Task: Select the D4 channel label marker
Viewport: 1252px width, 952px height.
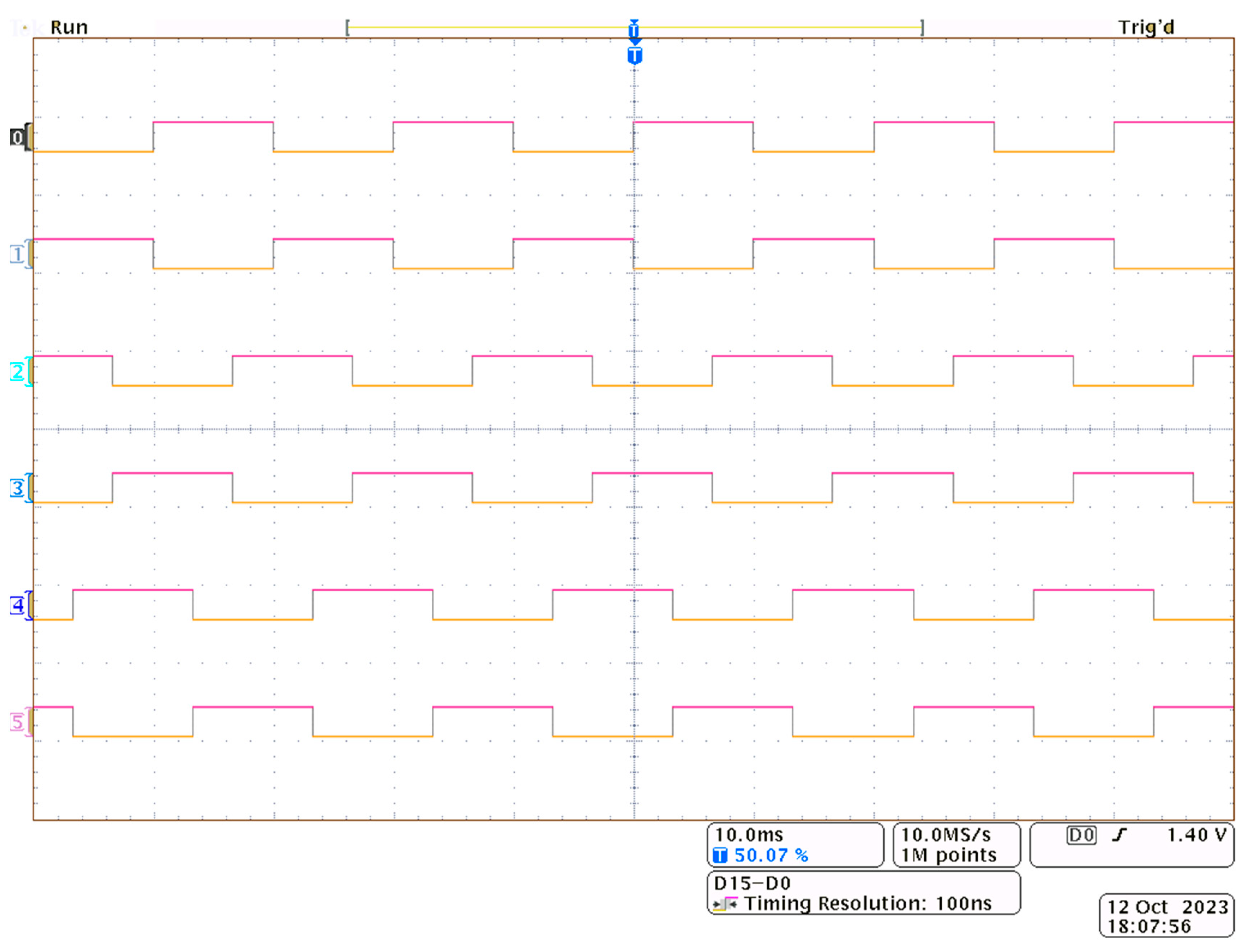Action: pyautogui.click(x=17, y=605)
